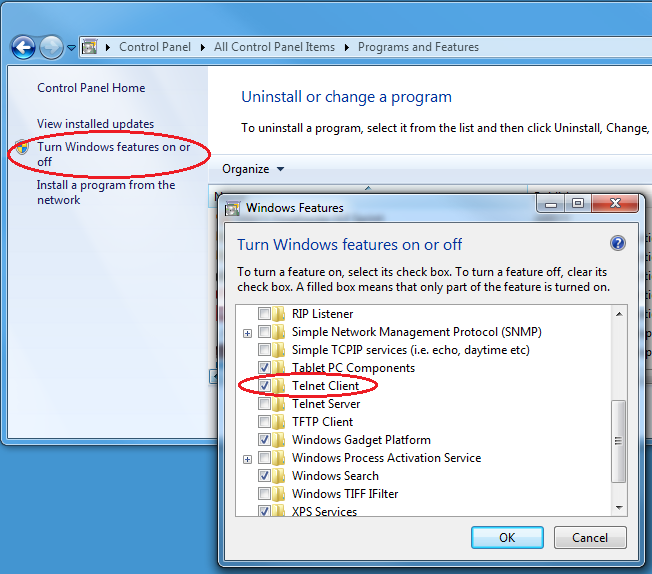Click the Windows Gadget Platform folder icon
The width and height of the screenshot is (652, 574).
click(x=279, y=439)
